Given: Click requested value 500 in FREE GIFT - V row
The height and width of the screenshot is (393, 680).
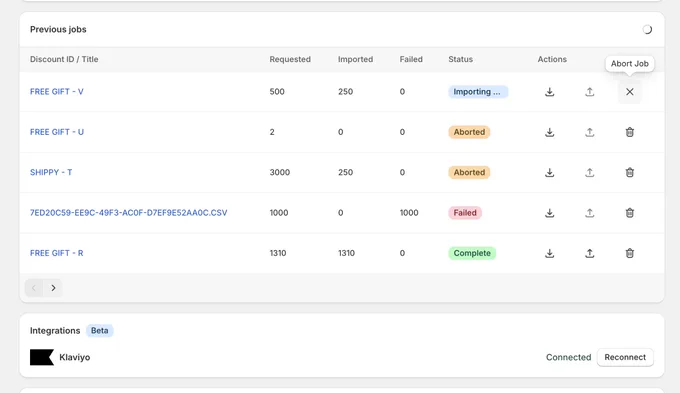Looking at the screenshot, I should pyautogui.click(x=277, y=92).
